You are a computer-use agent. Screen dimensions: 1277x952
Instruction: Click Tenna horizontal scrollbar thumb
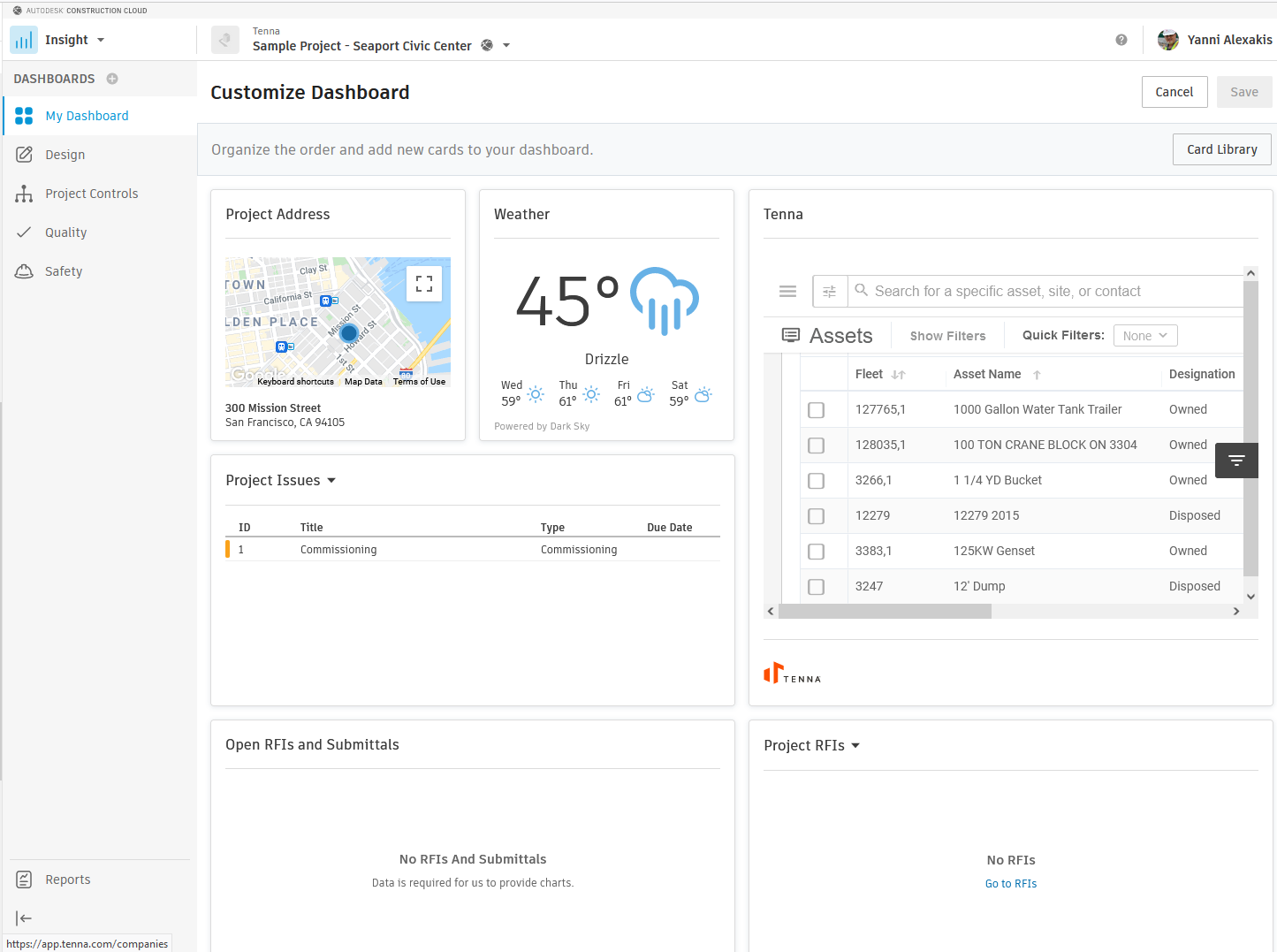[885, 612]
